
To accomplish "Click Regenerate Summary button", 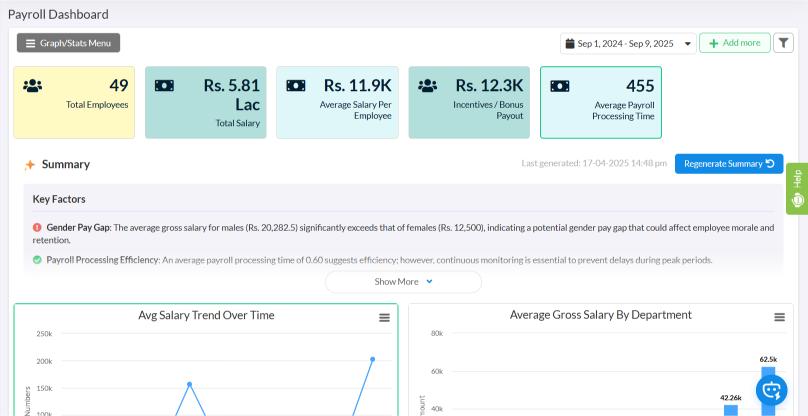I will (729, 163).
